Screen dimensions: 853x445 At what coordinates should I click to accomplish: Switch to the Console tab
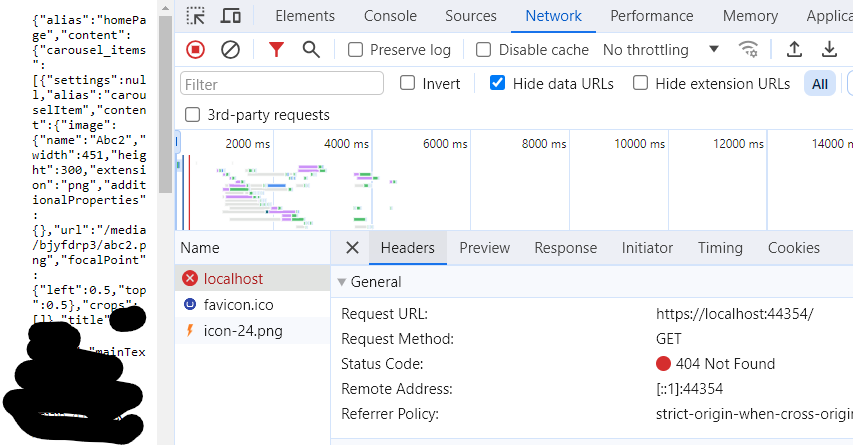390,16
